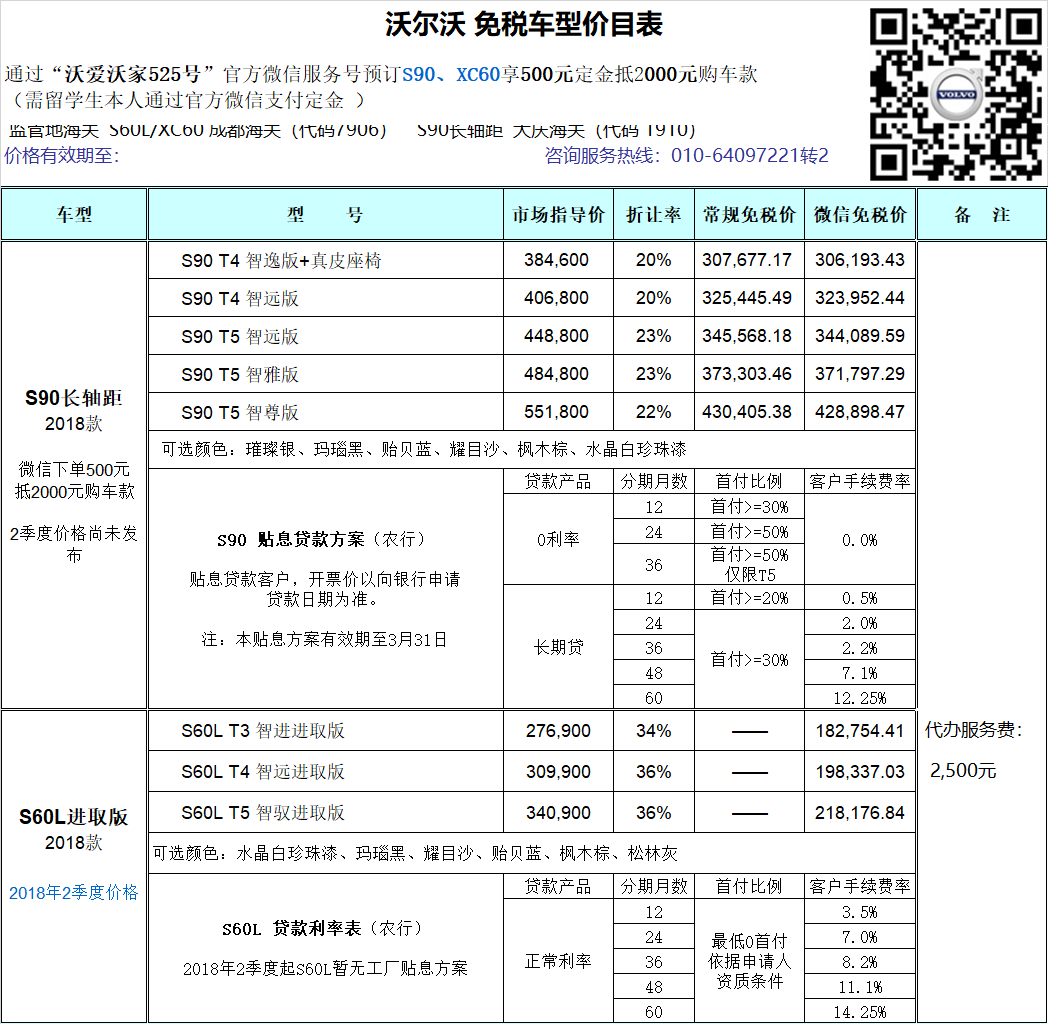Click blue 2018年2季度价格 text

coord(74,892)
